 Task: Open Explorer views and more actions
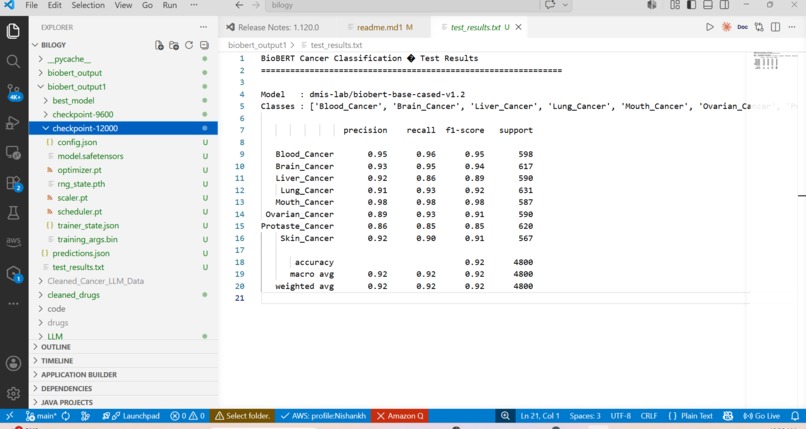tap(204, 27)
